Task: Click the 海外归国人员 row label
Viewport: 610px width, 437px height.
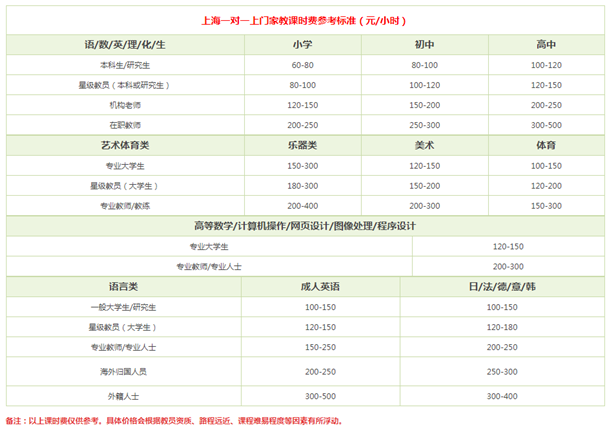Action: coord(126,371)
